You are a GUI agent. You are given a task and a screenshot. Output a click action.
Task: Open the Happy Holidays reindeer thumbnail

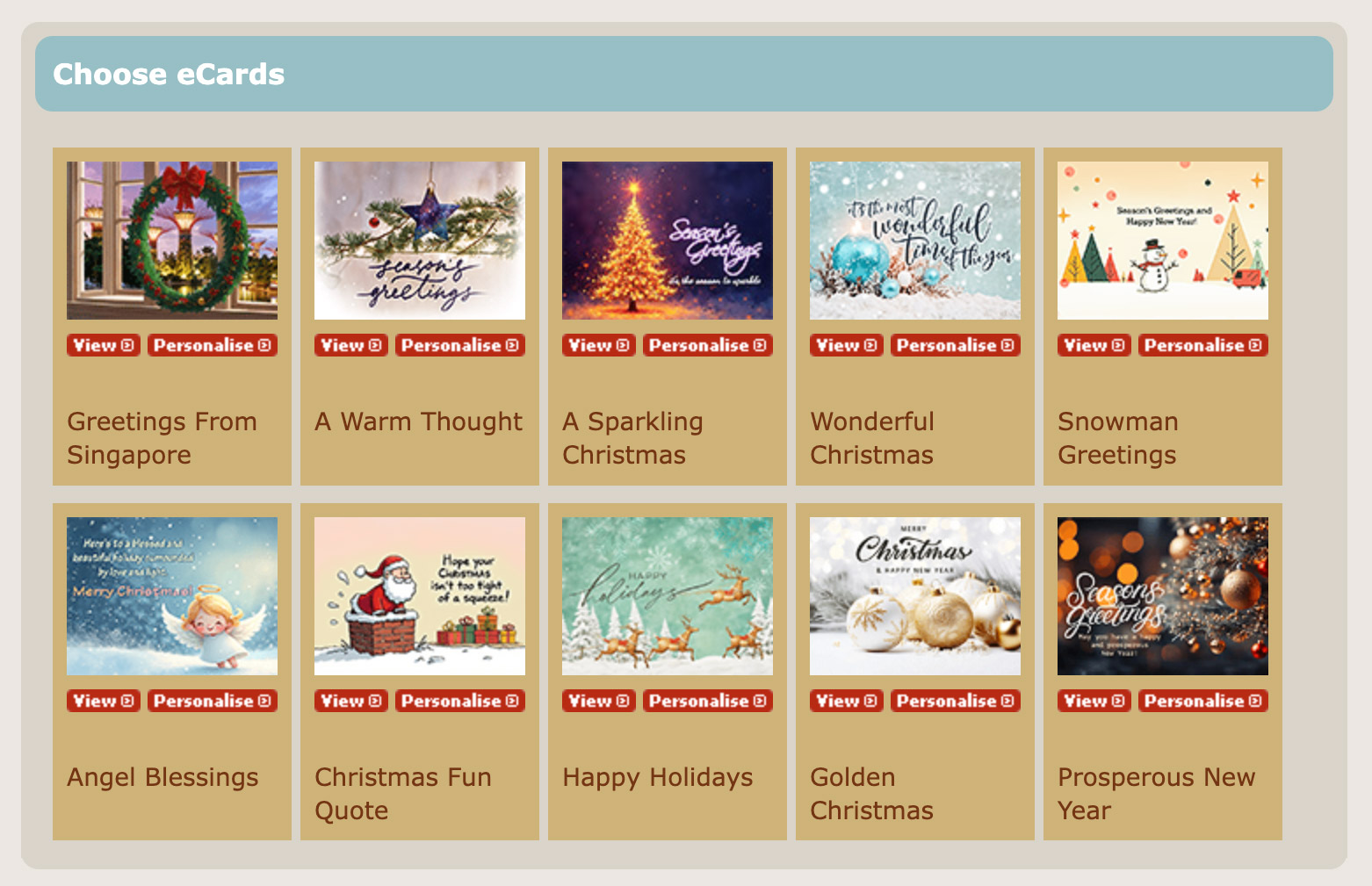pos(668,596)
